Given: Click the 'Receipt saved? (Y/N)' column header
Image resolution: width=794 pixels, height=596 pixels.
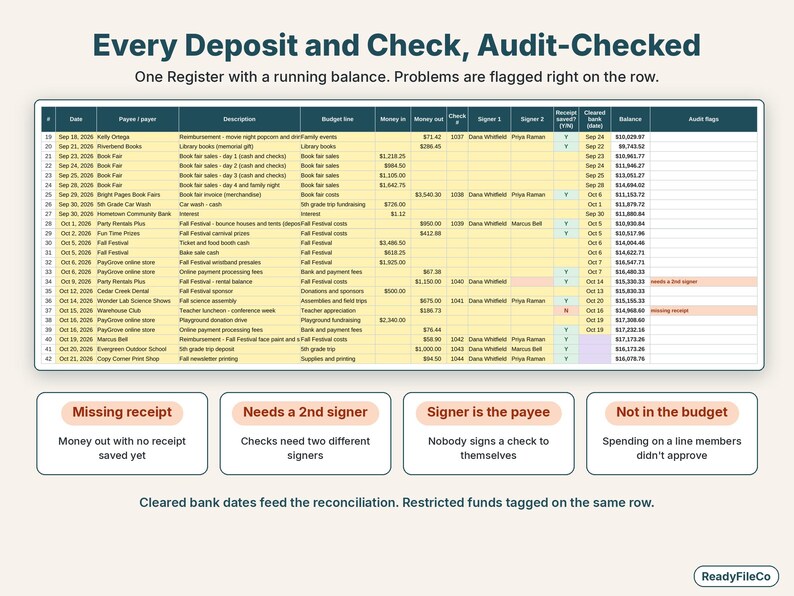Looking at the screenshot, I should [x=566, y=120].
